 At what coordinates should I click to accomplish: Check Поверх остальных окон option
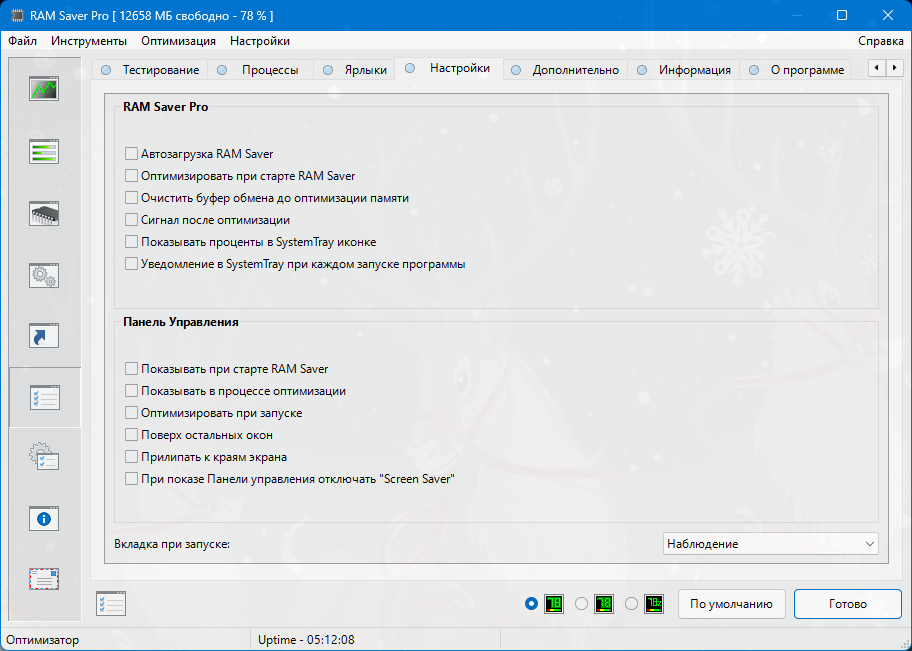click(131, 435)
